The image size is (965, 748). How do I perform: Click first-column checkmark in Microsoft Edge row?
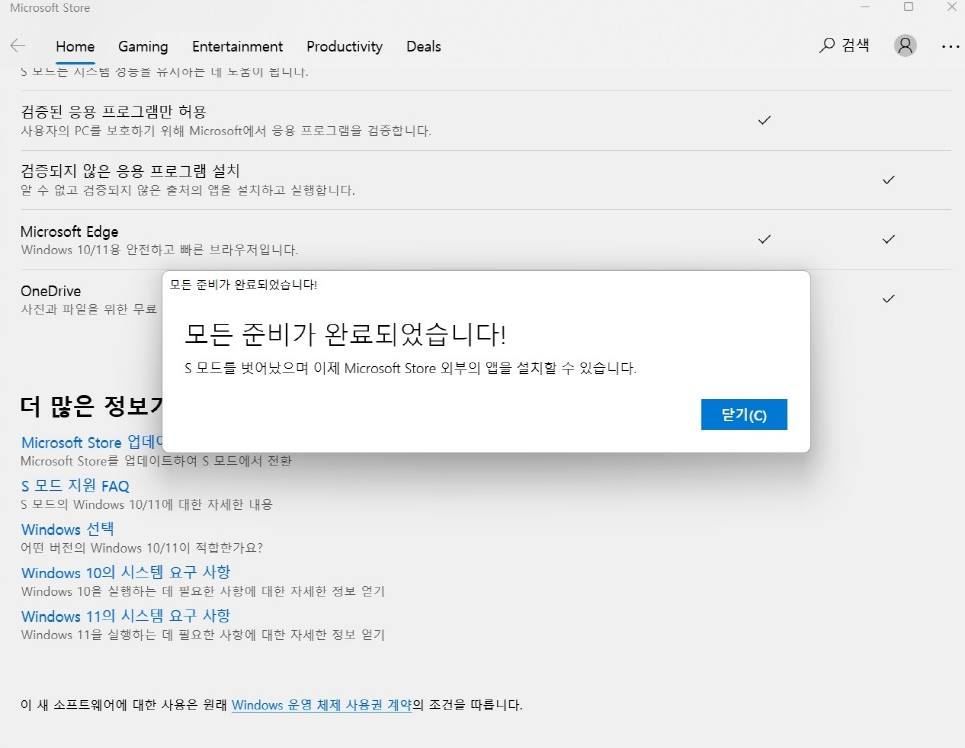(x=764, y=239)
